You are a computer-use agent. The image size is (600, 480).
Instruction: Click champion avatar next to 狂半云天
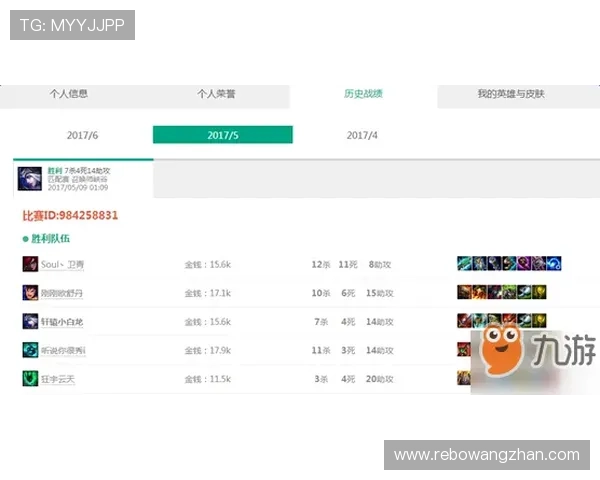point(30,379)
